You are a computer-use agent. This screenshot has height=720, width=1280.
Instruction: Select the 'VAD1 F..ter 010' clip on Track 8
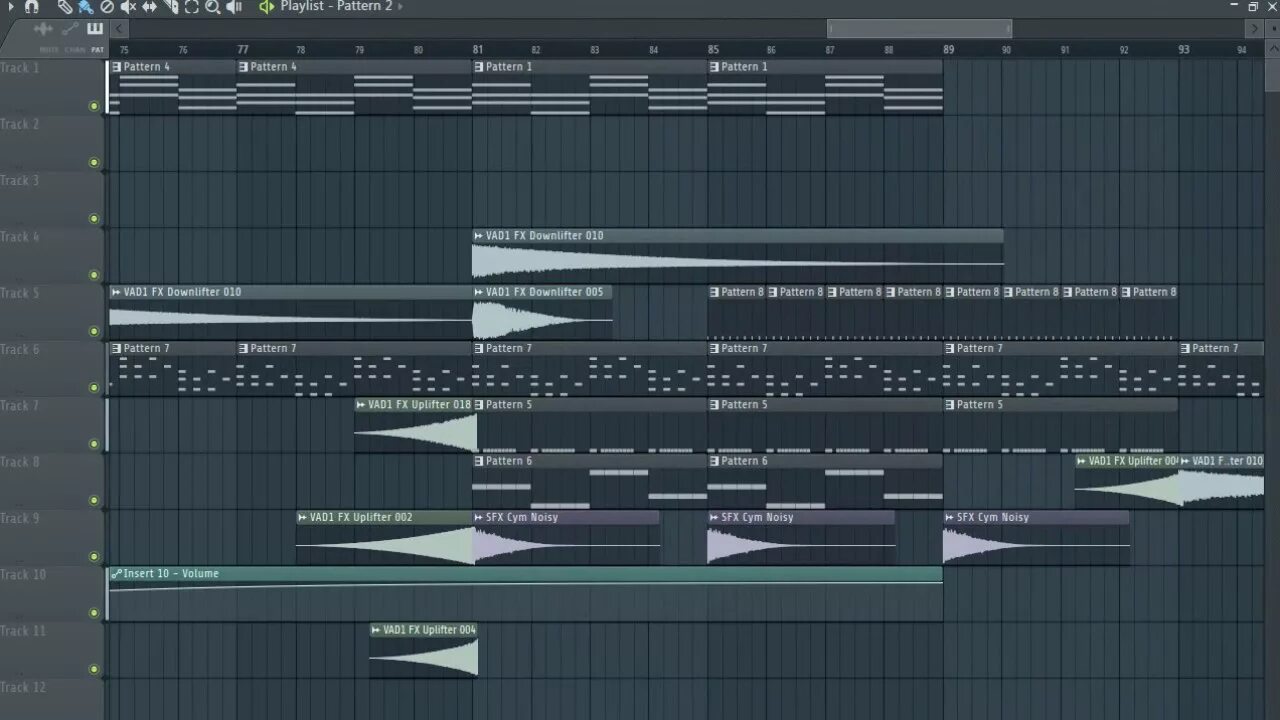1222,482
